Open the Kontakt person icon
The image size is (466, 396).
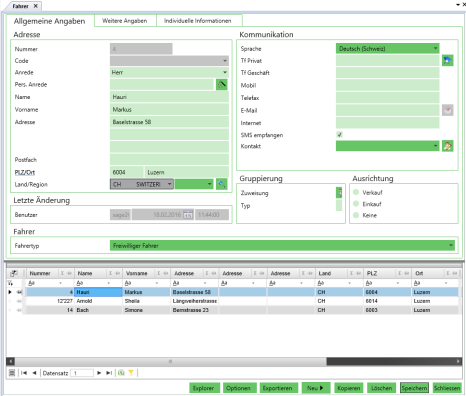(448, 146)
